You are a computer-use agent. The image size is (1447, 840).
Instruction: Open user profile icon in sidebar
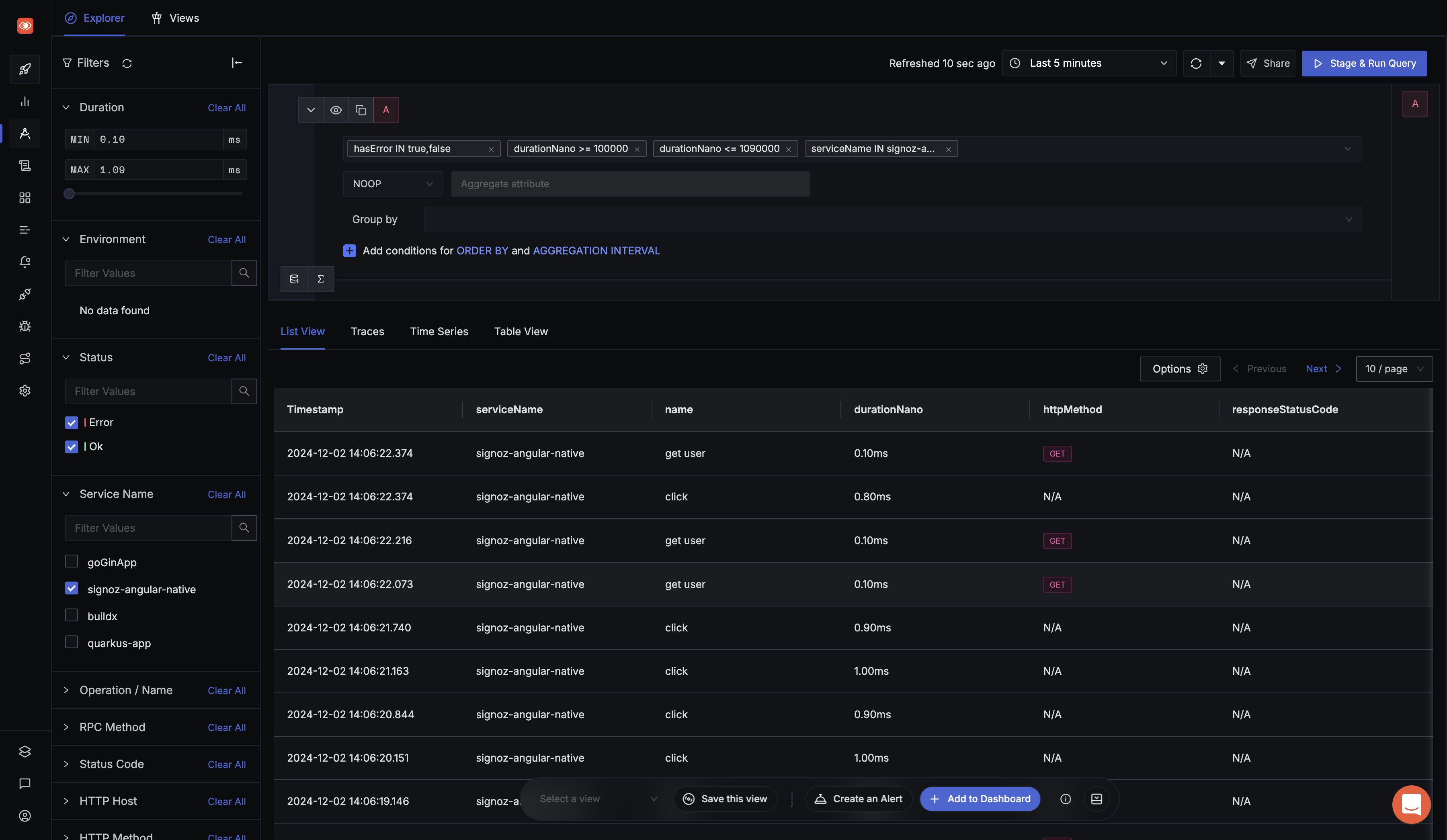coord(25,816)
